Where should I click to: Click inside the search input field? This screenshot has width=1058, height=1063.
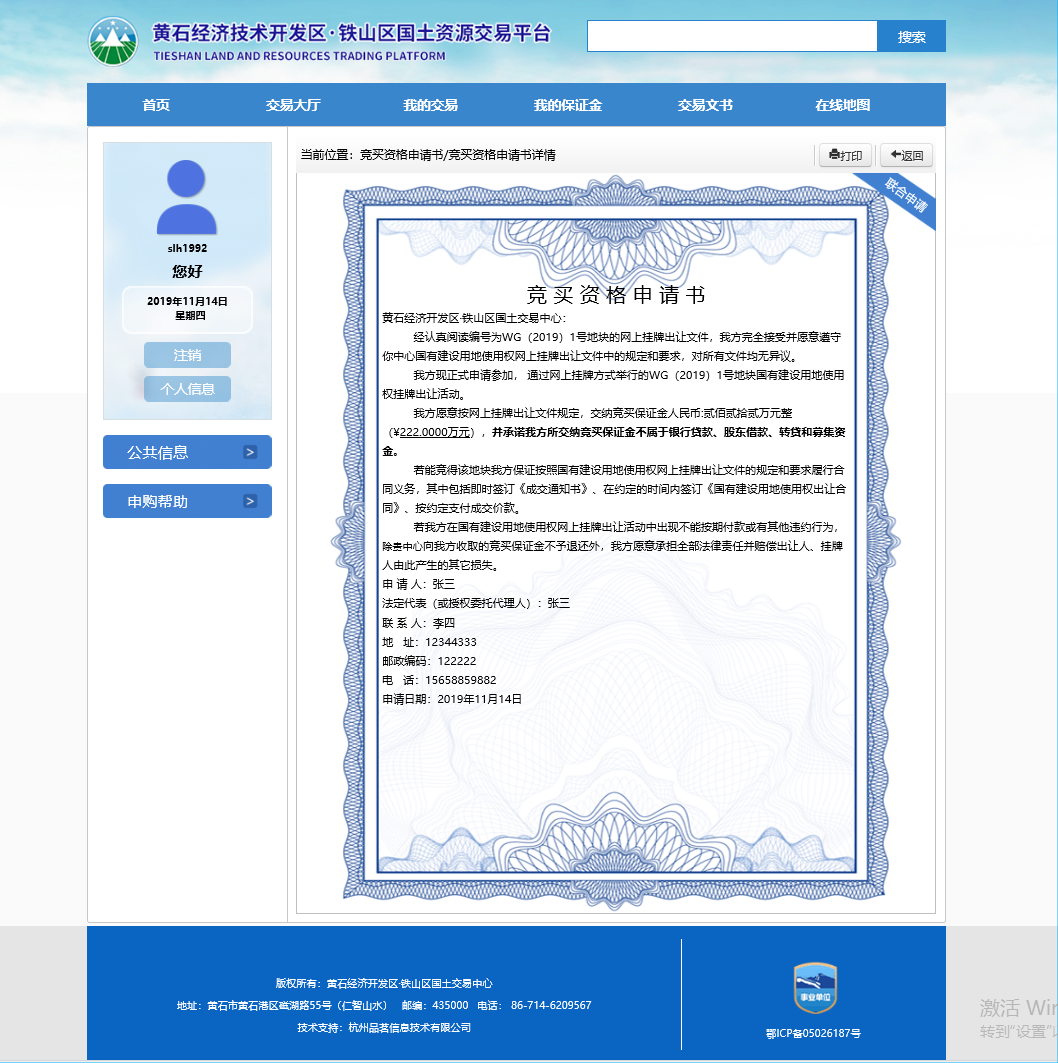(731, 37)
